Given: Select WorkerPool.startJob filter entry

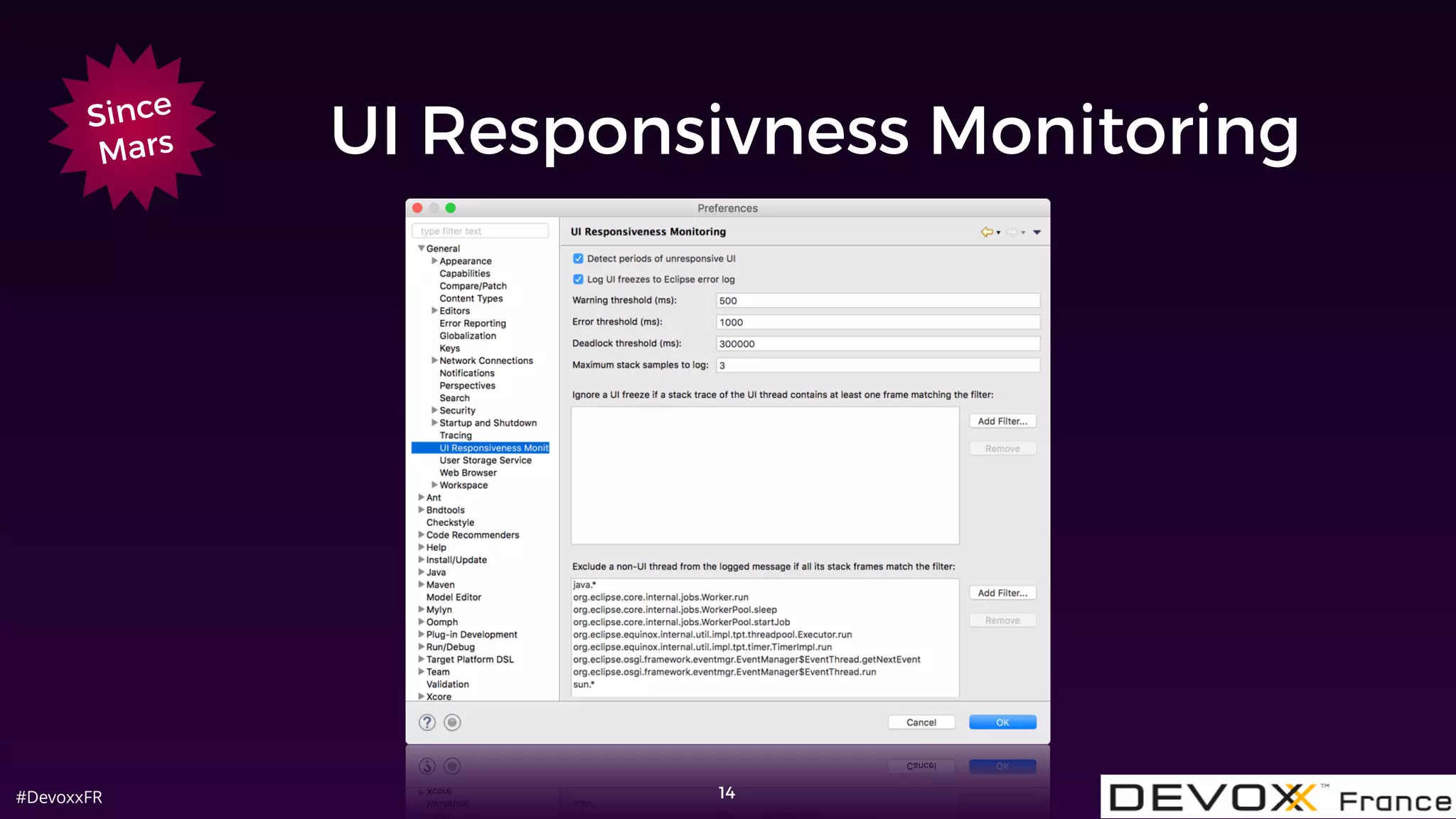Looking at the screenshot, I should 681,622.
